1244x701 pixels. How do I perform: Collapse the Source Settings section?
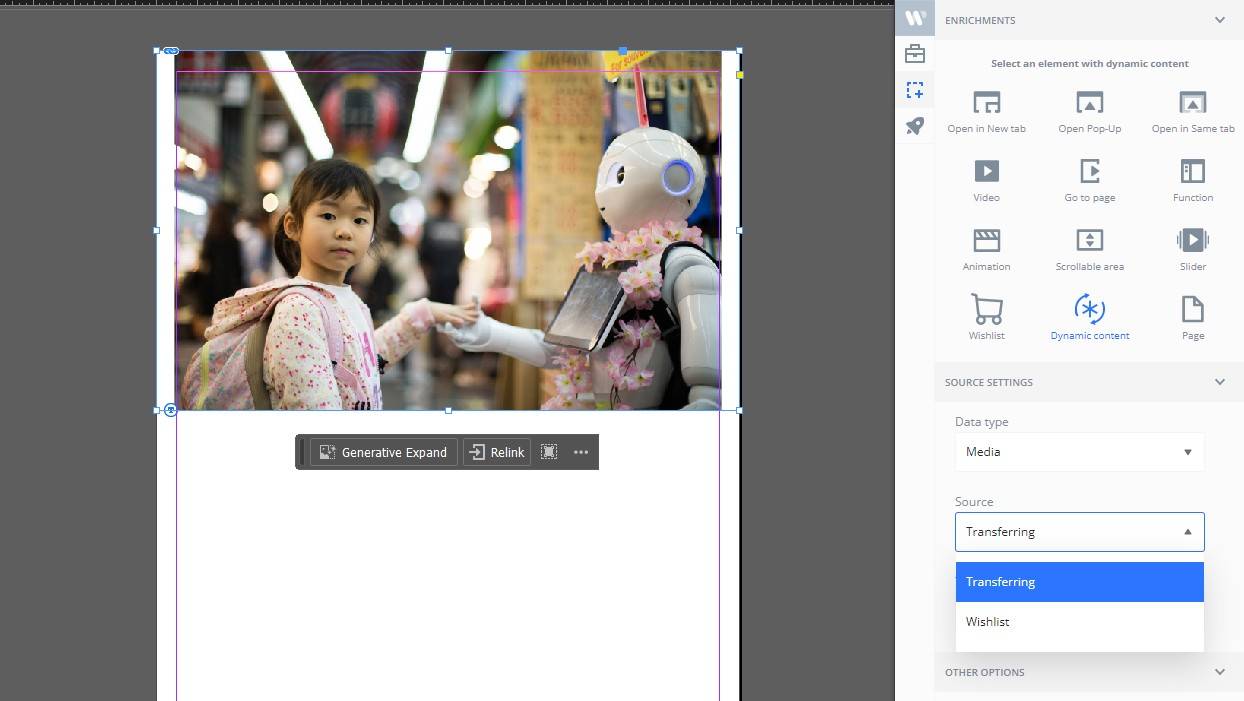[x=1219, y=382]
